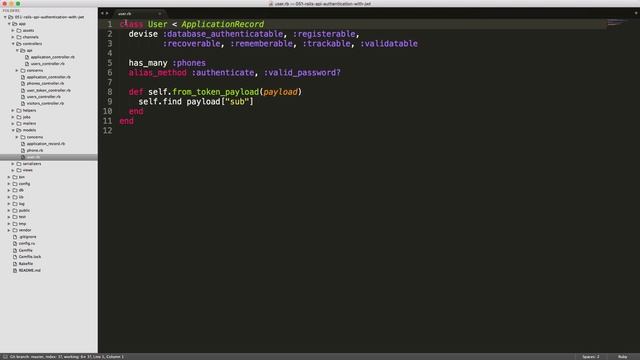Expand the helpers folder arrow

[13, 110]
